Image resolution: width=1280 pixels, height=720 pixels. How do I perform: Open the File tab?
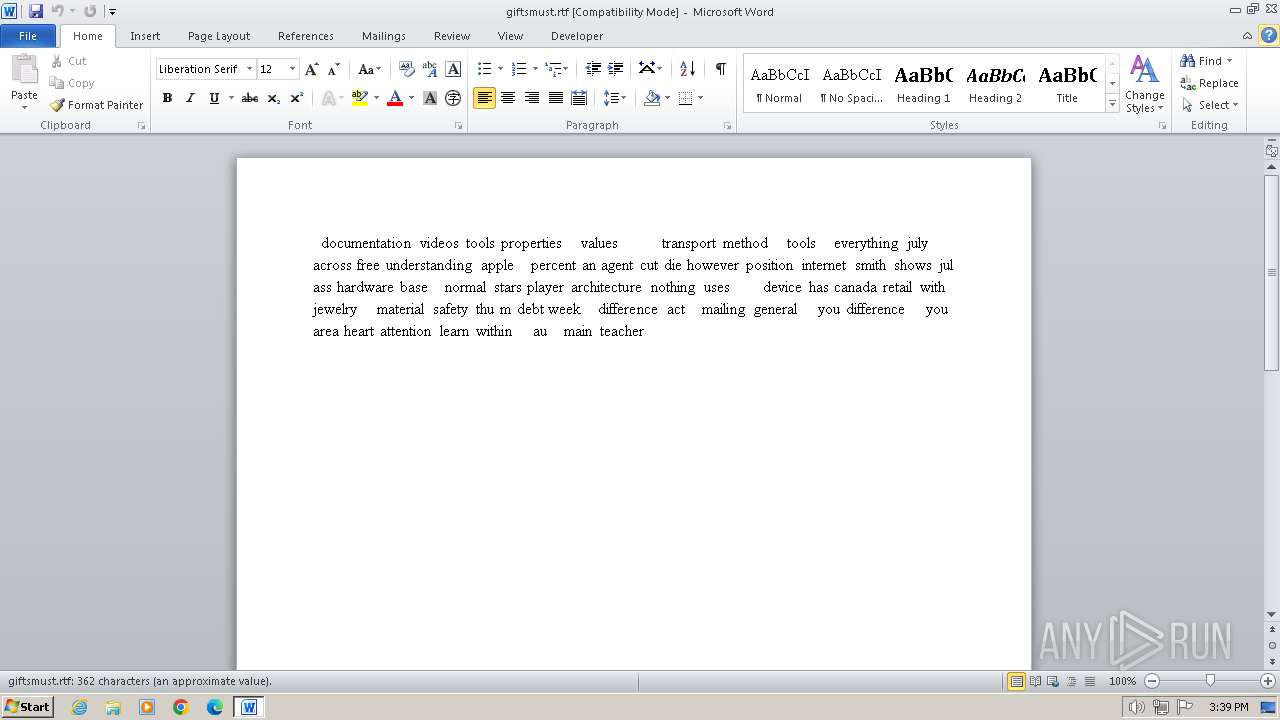28,36
